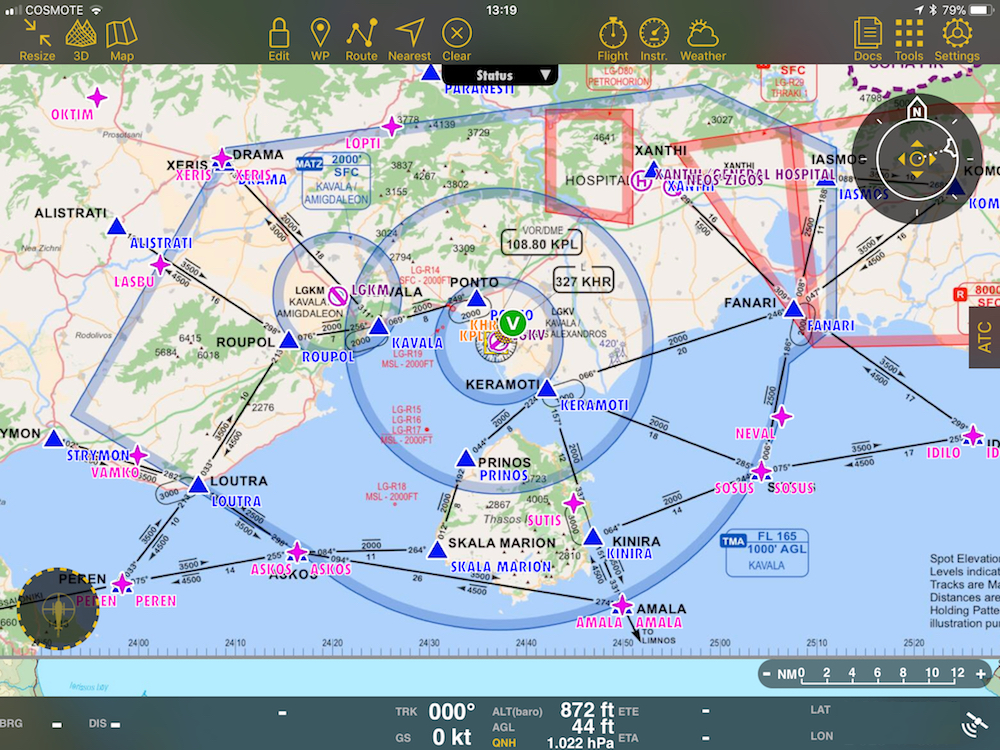Tap the compass north indicator
The width and height of the screenshot is (1000, 750).
coord(916,110)
